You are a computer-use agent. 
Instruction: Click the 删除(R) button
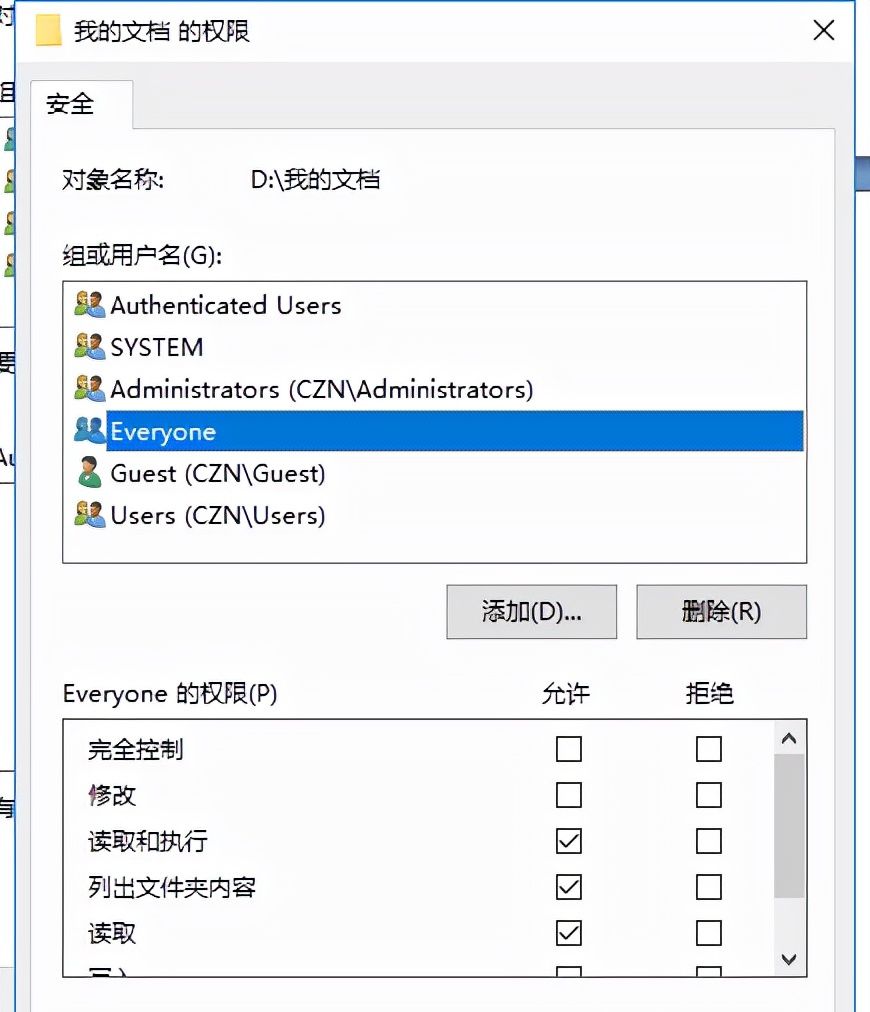click(x=721, y=611)
